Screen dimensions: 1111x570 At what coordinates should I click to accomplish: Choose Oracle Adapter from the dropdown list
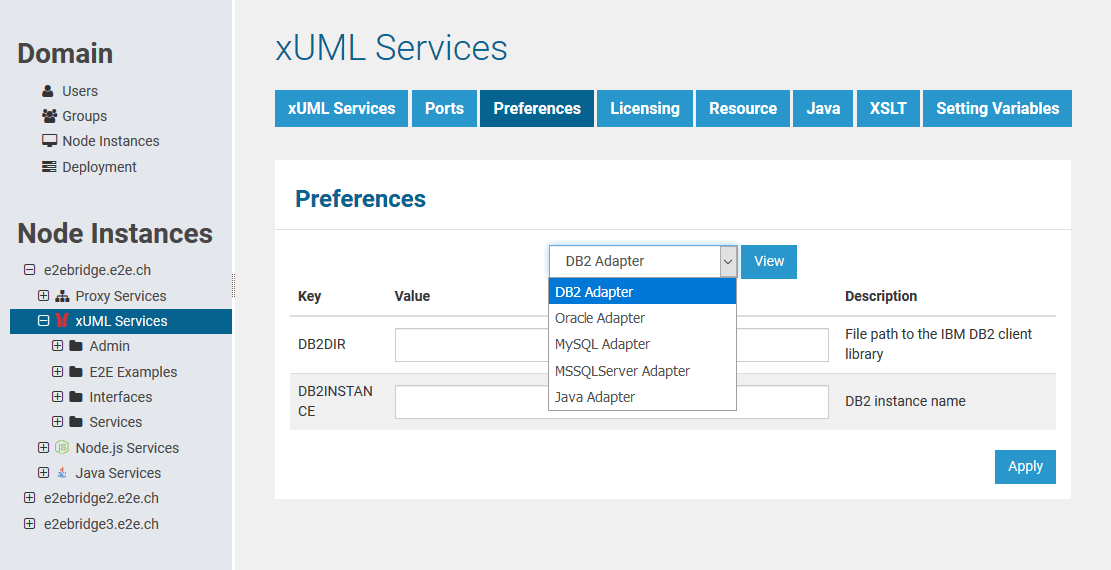click(600, 318)
